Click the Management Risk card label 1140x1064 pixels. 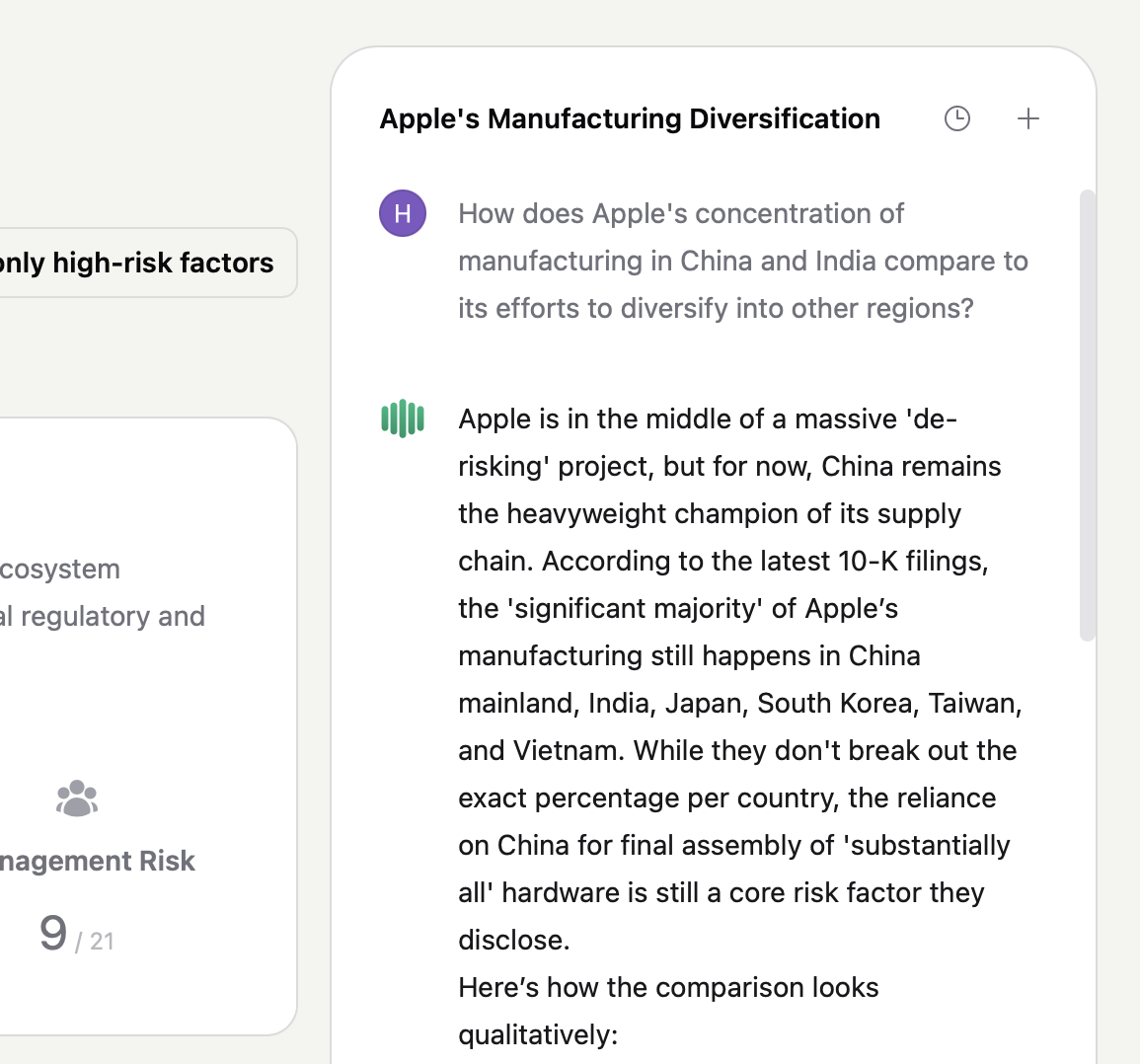click(x=99, y=861)
